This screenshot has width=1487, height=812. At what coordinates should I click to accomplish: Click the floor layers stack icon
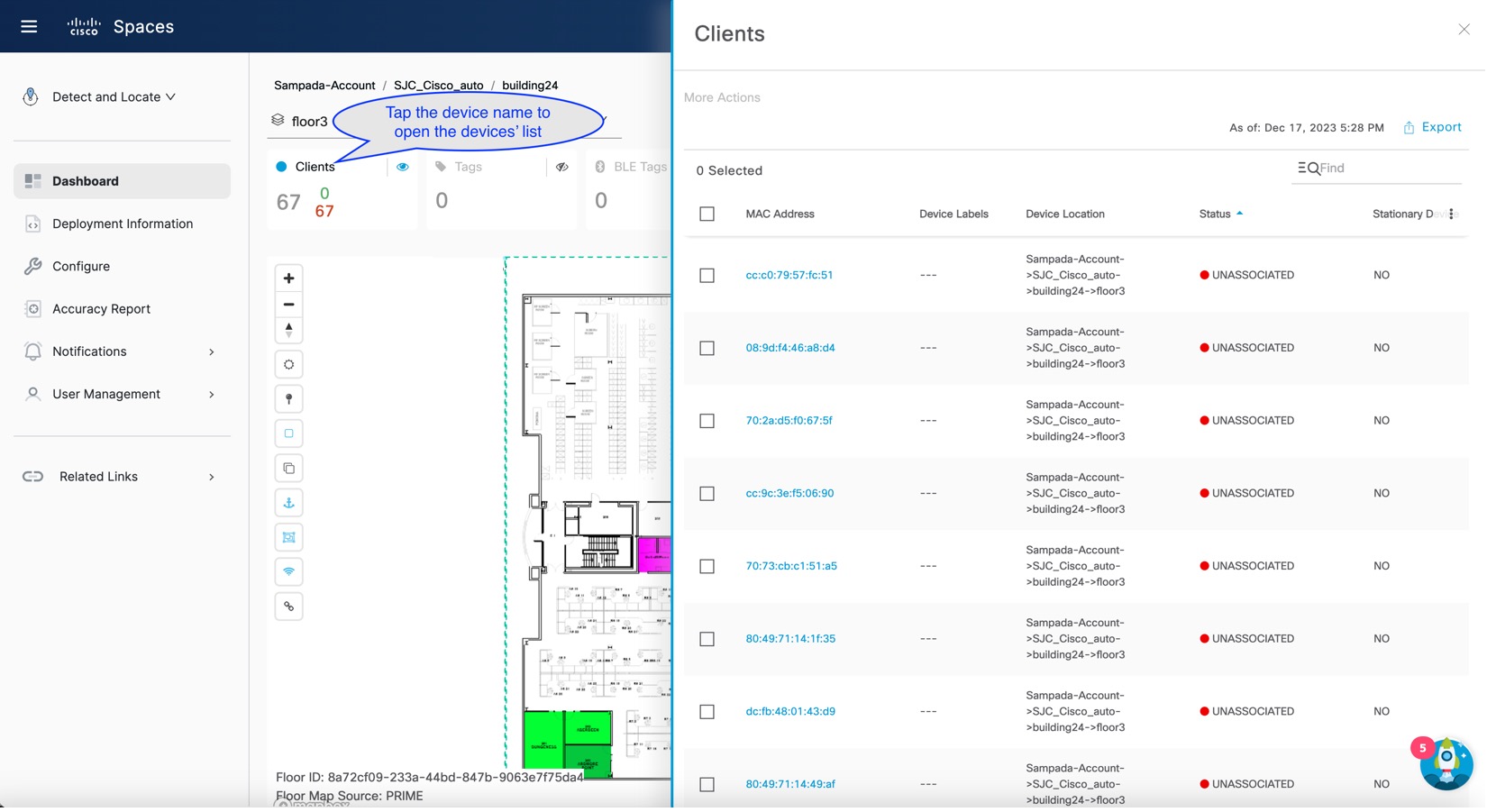coord(278,120)
